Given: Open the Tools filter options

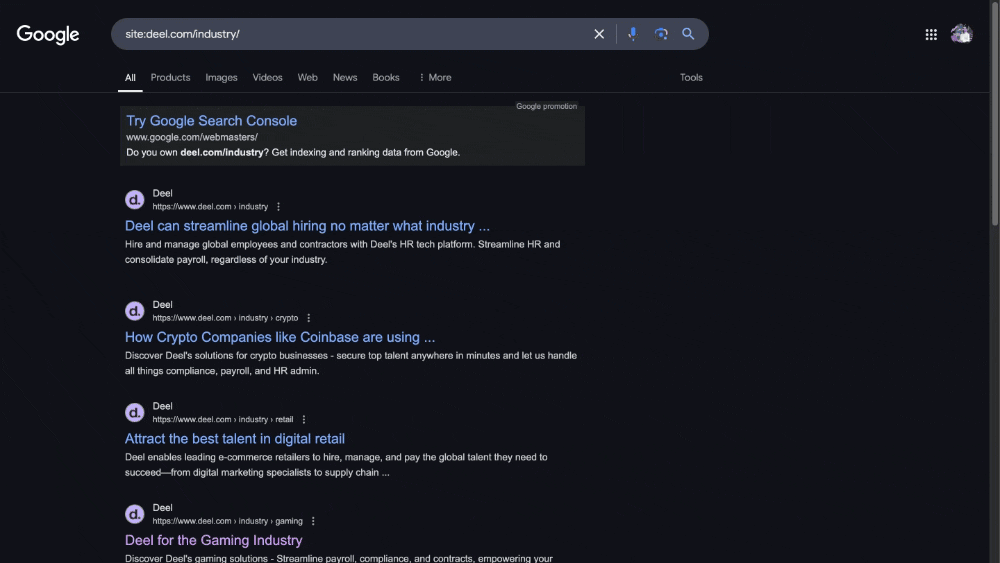Looking at the screenshot, I should click(691, 78).
